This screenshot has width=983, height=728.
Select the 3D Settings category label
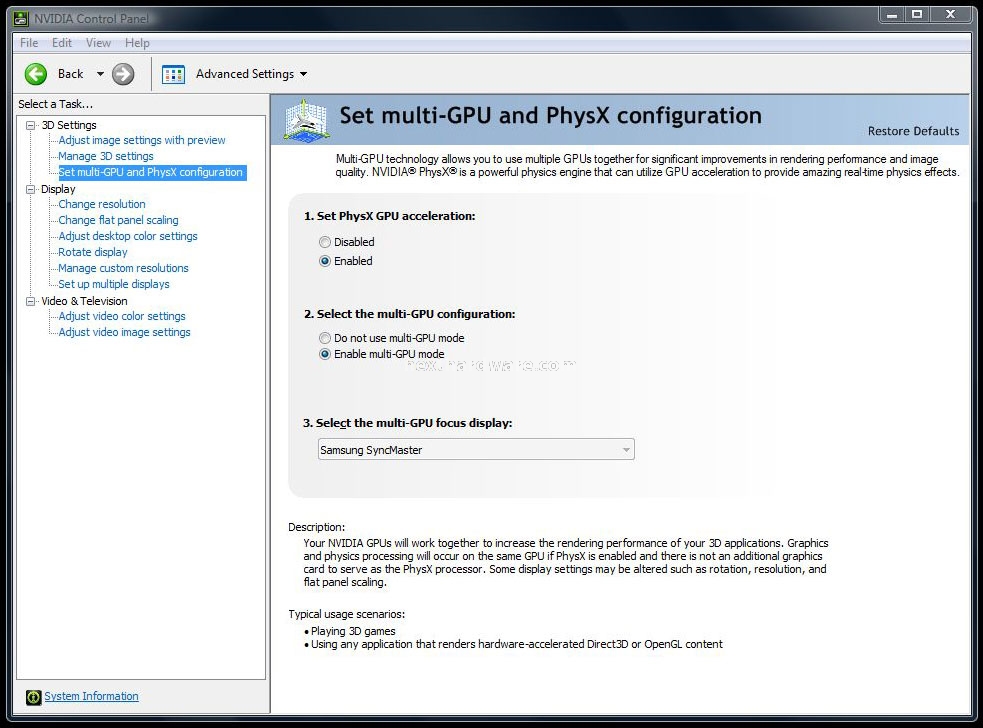[69, 125]
